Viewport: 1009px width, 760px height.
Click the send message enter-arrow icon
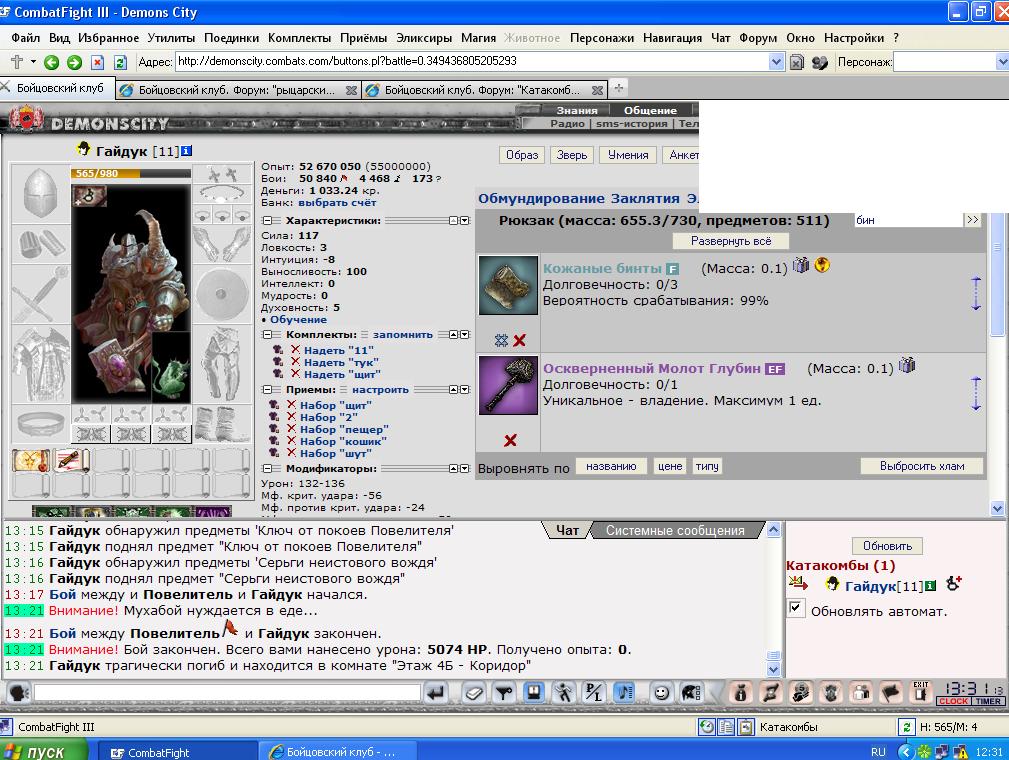point(436,692)
